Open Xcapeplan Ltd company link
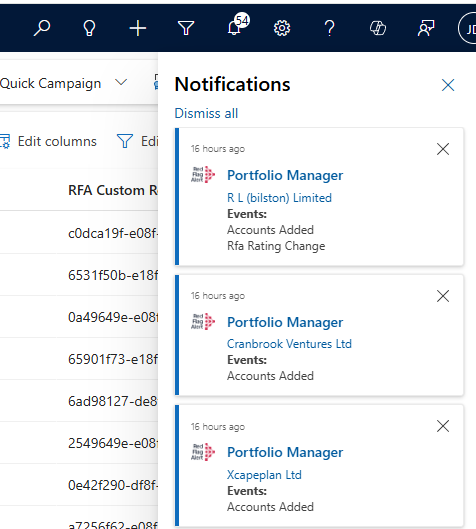This screenshot has height=529, width=476. tap(264, 475)
